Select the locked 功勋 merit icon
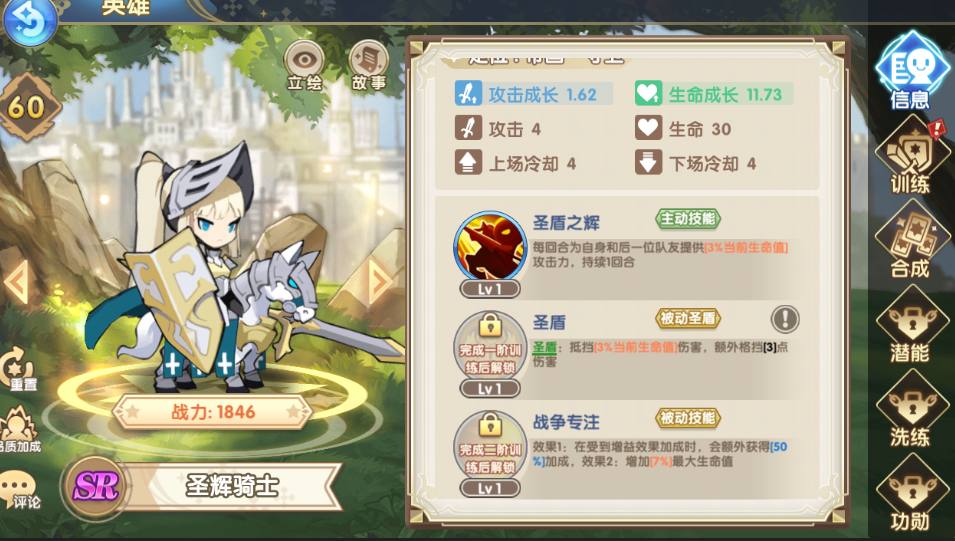Image resolution: width=955 pixels, height=541 pixels. coord(911,493)
